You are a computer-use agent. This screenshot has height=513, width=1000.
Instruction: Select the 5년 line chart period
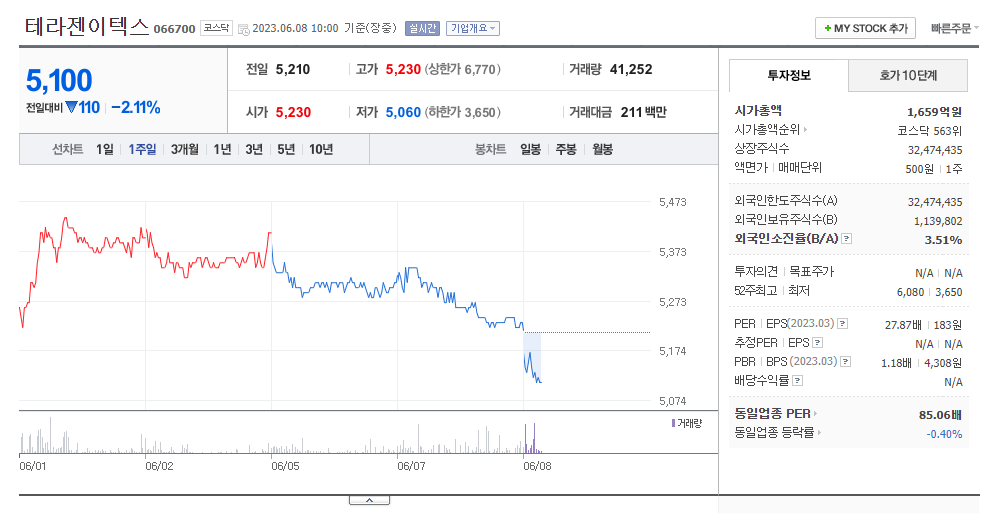pyautogui.click(x=286, y=149)
